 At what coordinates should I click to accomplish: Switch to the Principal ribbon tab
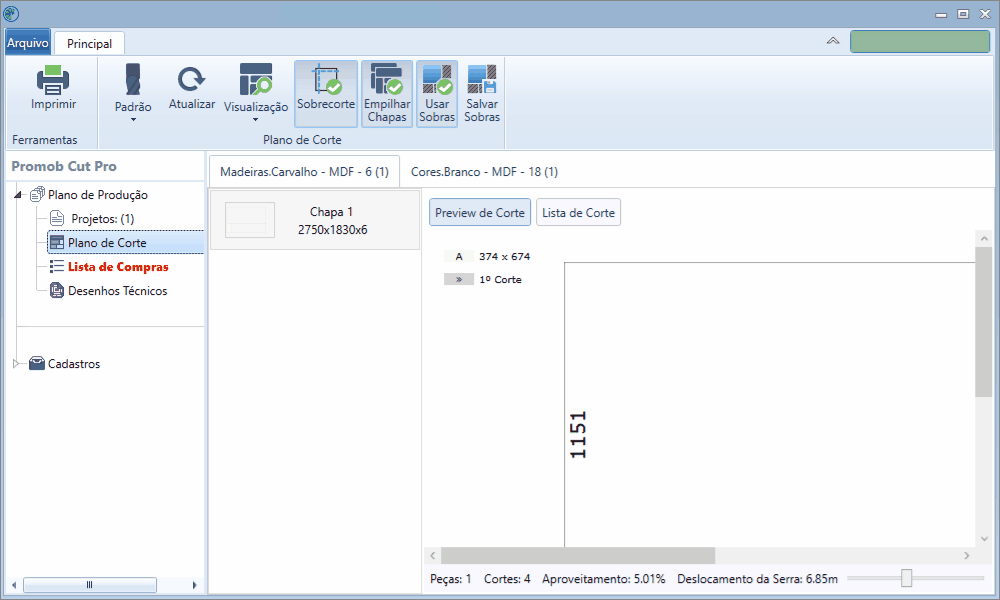click(x=89, y=43)
